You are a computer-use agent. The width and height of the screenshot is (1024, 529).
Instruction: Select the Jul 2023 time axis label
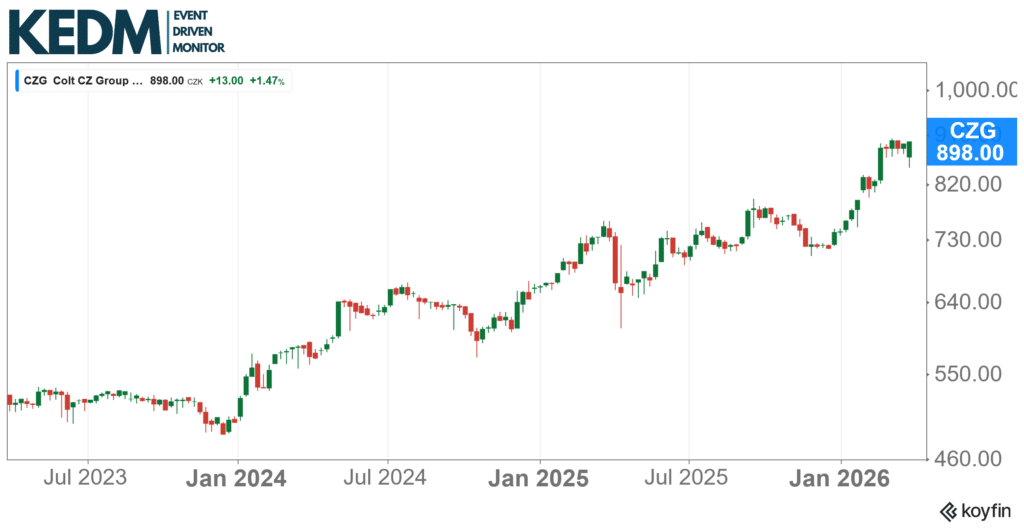pyautogui.click(x=88, y=478)
